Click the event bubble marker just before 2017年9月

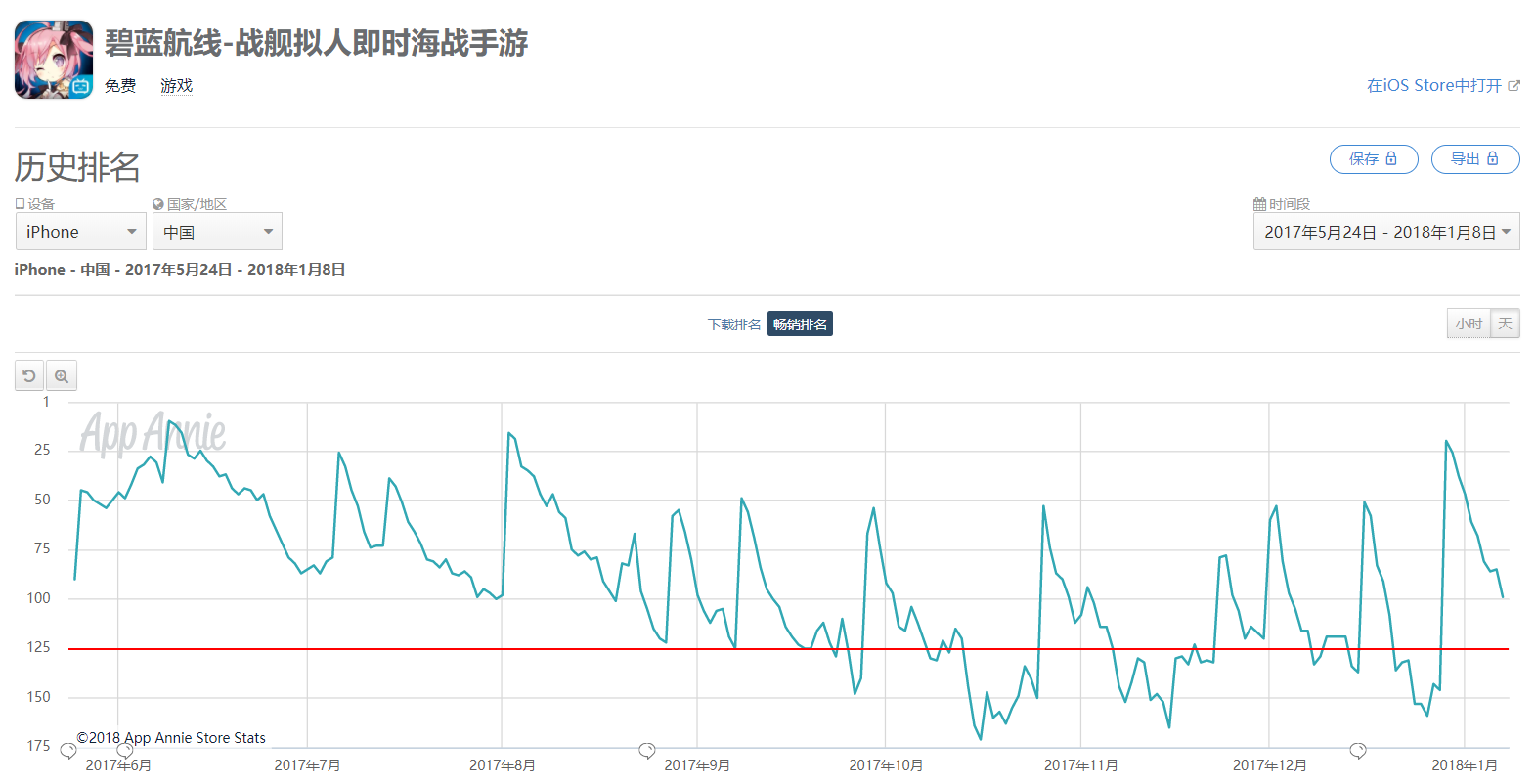[647, 751]
